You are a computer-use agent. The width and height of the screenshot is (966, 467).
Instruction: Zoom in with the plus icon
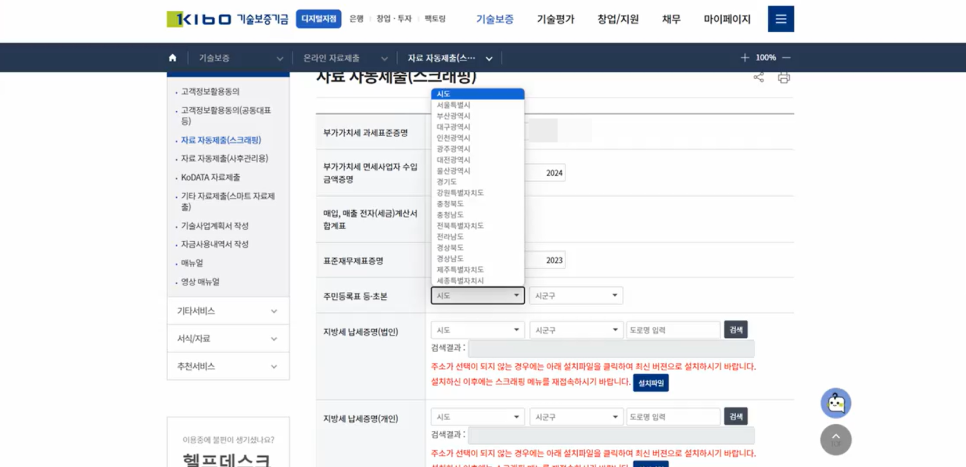(744, 58)
